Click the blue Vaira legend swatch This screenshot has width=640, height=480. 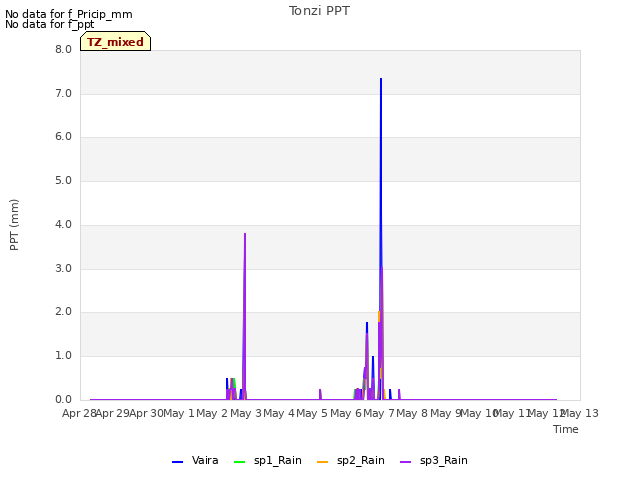click(178, 462)
